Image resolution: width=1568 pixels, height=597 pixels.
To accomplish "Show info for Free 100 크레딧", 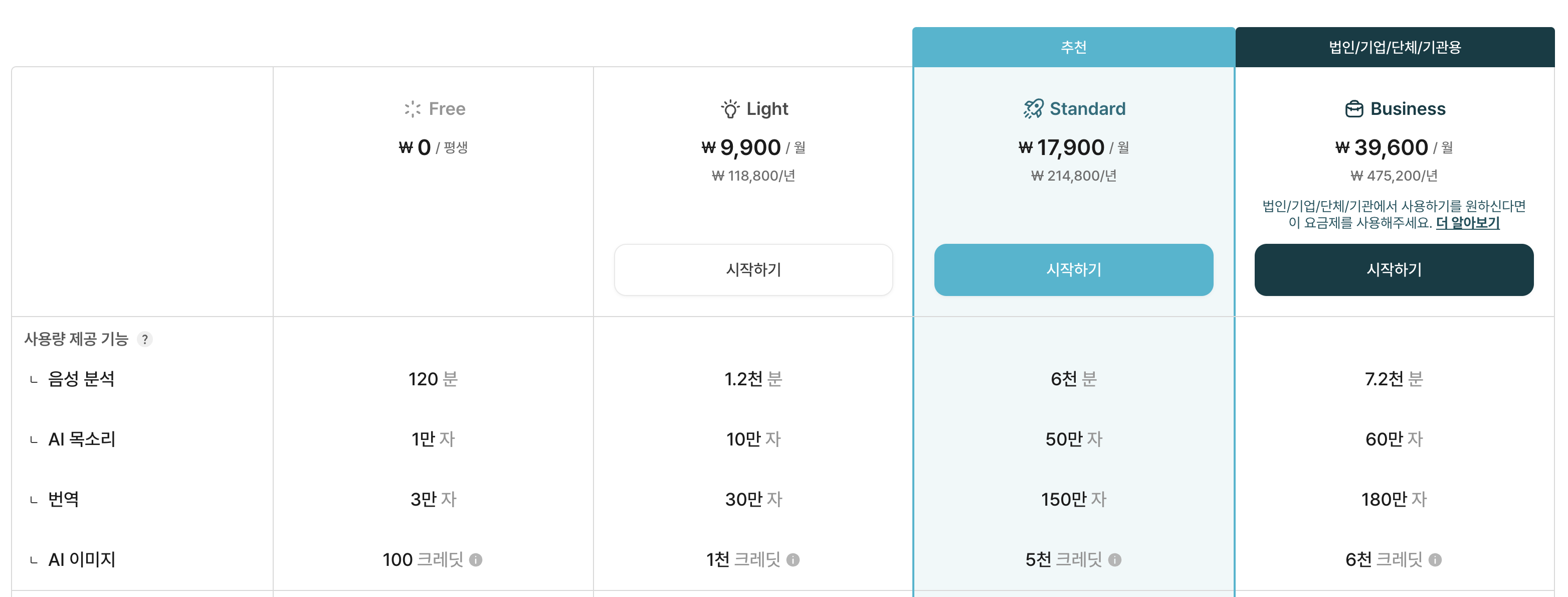I will 476,560.
